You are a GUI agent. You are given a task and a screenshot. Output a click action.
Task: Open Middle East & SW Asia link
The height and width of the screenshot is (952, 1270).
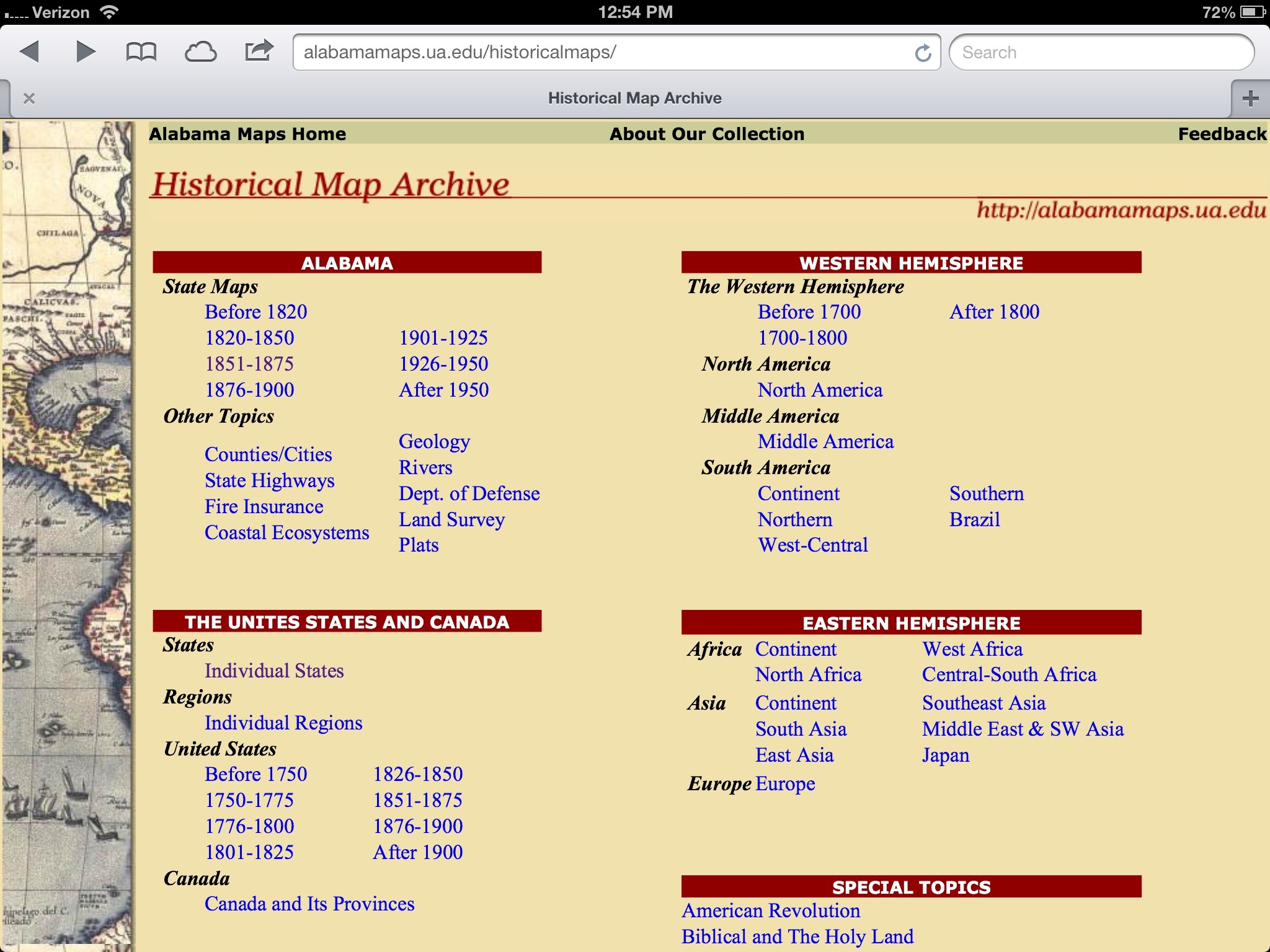pyautogui.click(x=1022, y=729)
